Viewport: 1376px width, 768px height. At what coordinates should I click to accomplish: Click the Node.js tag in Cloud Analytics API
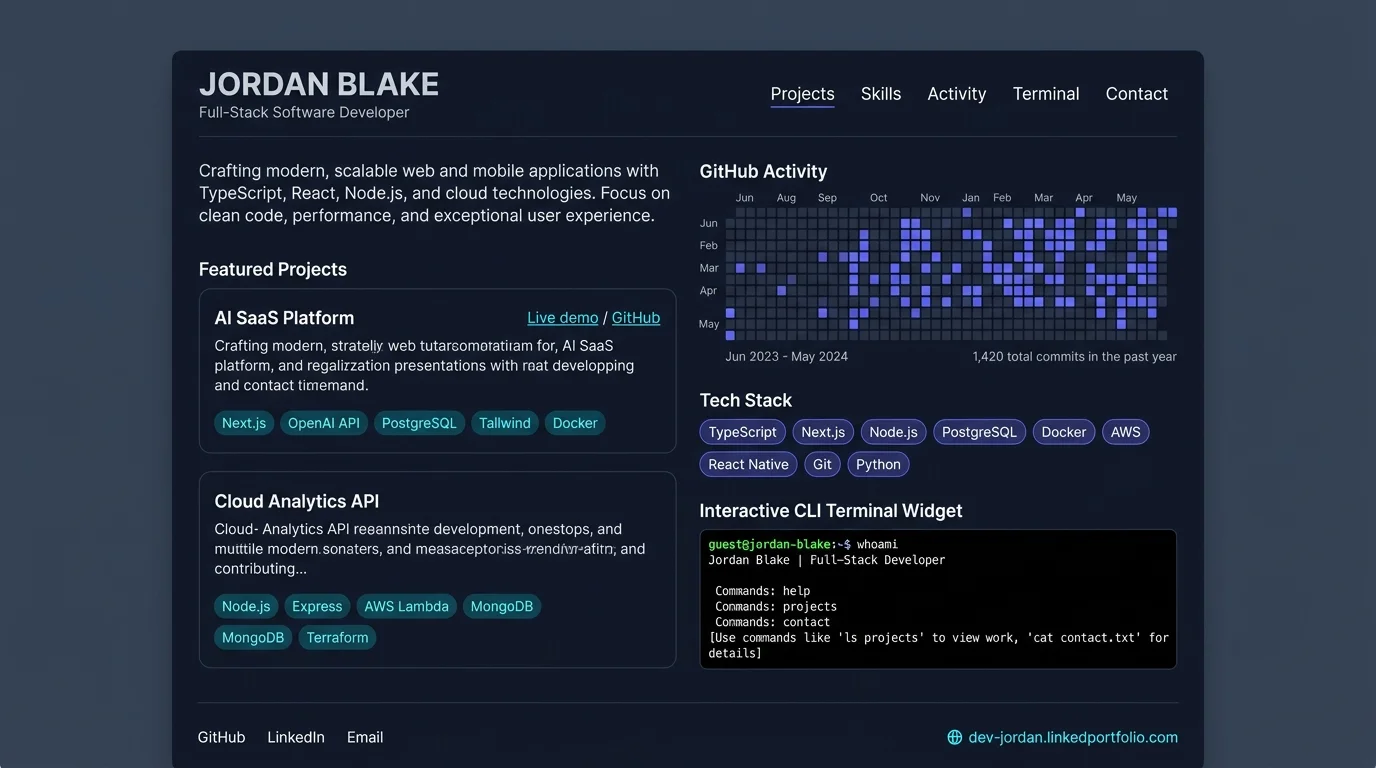[x=246, y=606]
